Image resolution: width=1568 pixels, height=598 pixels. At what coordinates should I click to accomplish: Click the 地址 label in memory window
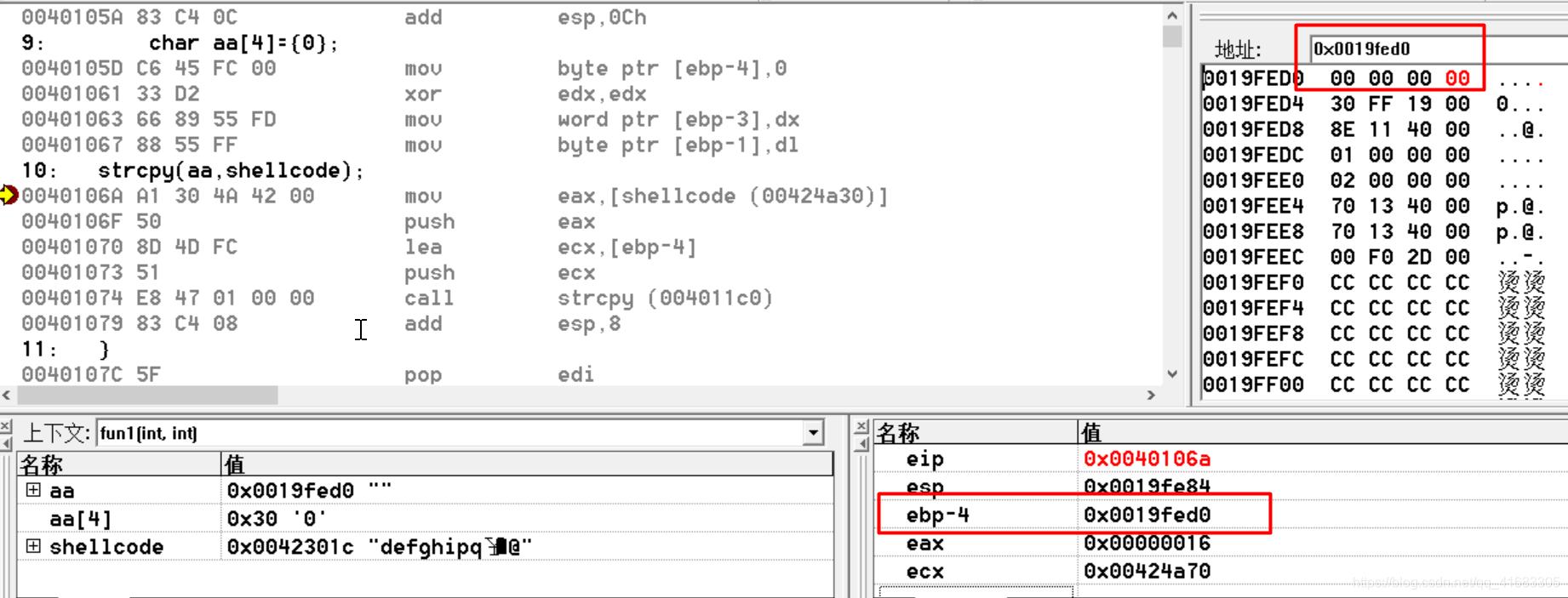point(1238,49)
